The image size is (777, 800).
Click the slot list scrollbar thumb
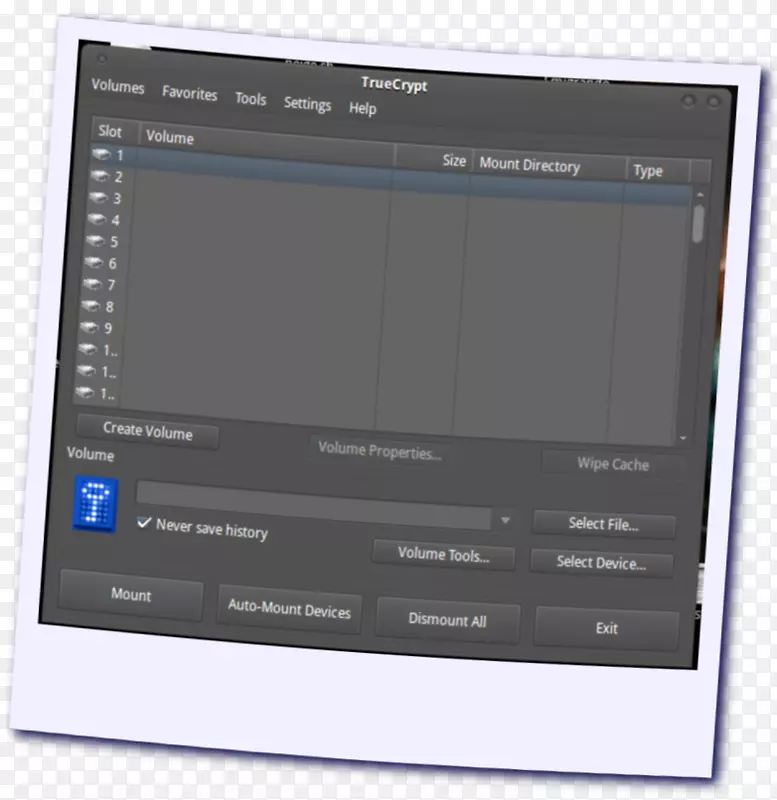(x=698, y=223)
